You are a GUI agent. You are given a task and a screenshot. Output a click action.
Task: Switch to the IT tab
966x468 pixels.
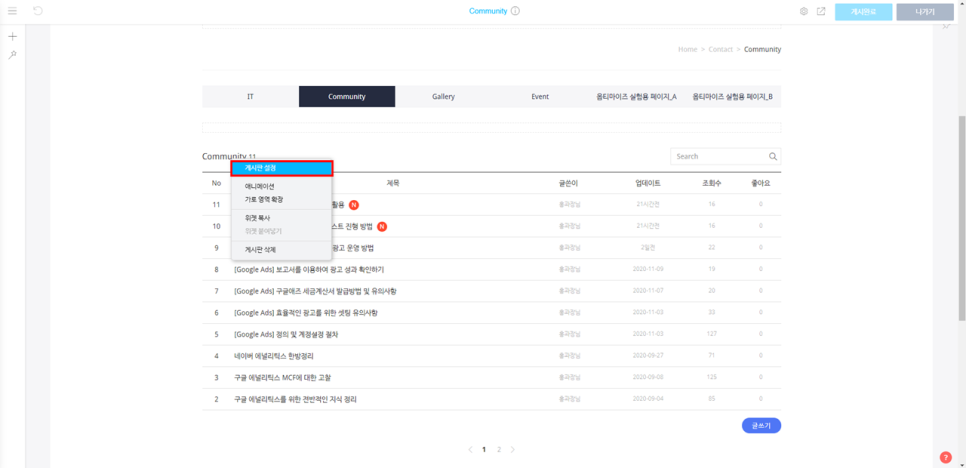tap(250, 97)
